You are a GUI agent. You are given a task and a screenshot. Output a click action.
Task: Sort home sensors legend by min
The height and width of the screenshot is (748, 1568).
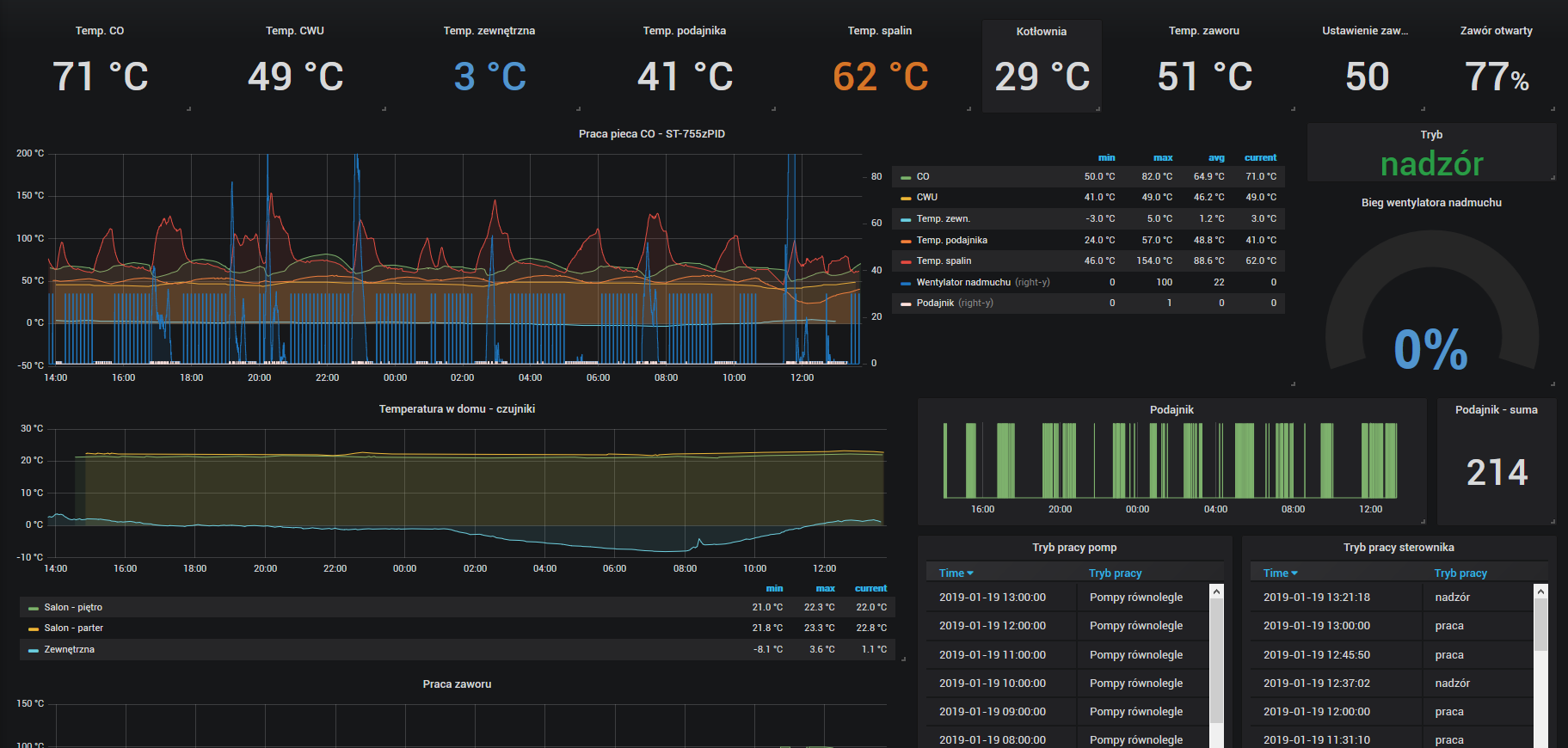(x=774, y=589)
